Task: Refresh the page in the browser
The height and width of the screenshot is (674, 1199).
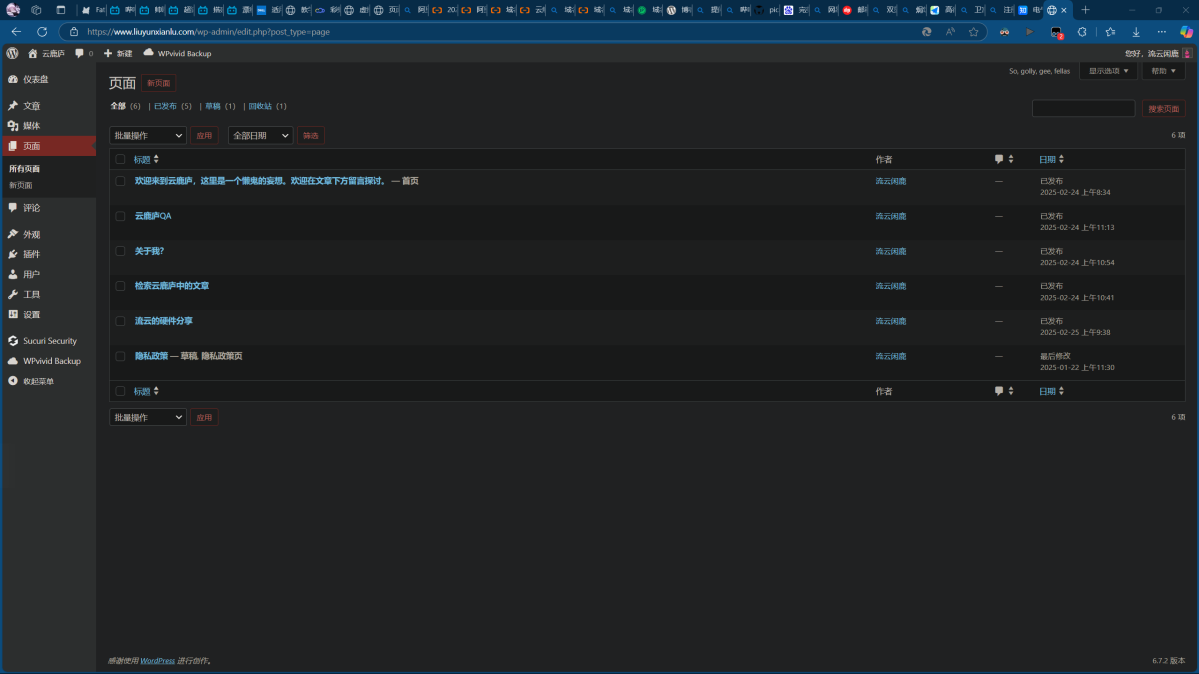Action: (42, 32)
